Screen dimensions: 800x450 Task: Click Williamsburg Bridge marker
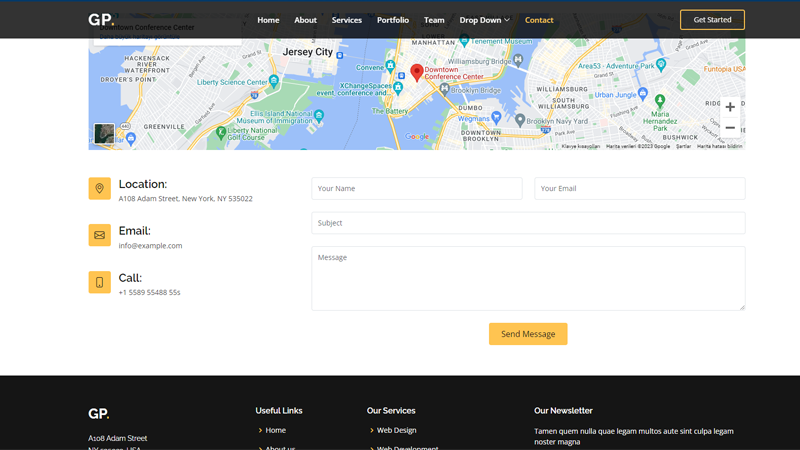[518, 60]
